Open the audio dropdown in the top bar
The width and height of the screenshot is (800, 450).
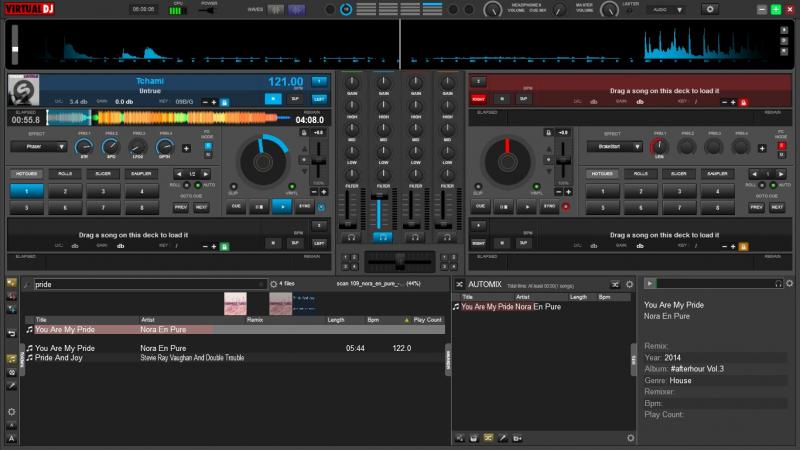[x=667, y=10]
